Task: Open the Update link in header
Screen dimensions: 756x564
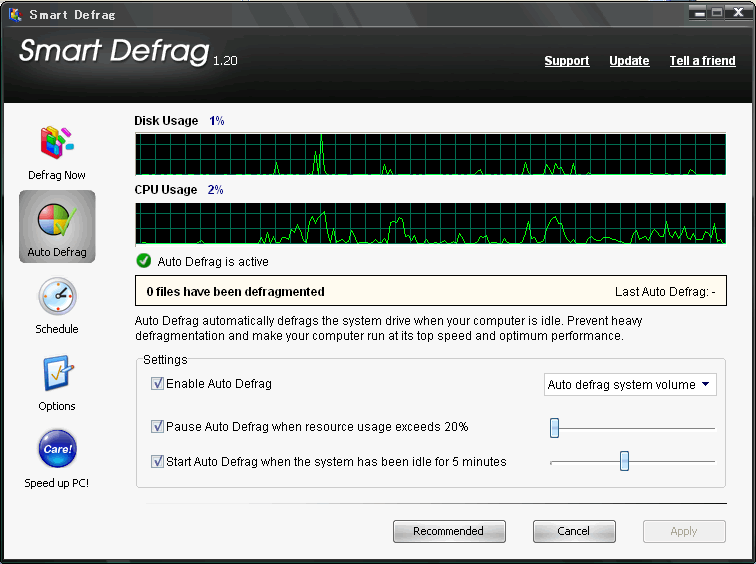Action: tap(629, 61)
